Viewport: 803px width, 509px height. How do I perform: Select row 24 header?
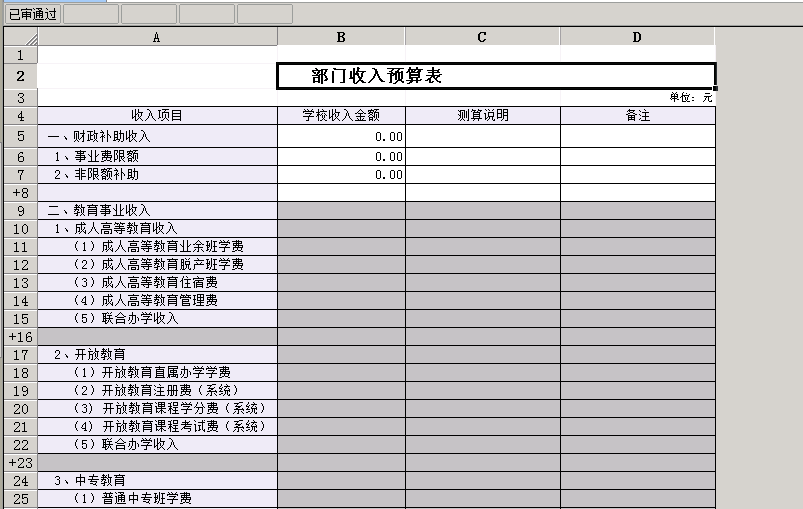coord(20,480)
